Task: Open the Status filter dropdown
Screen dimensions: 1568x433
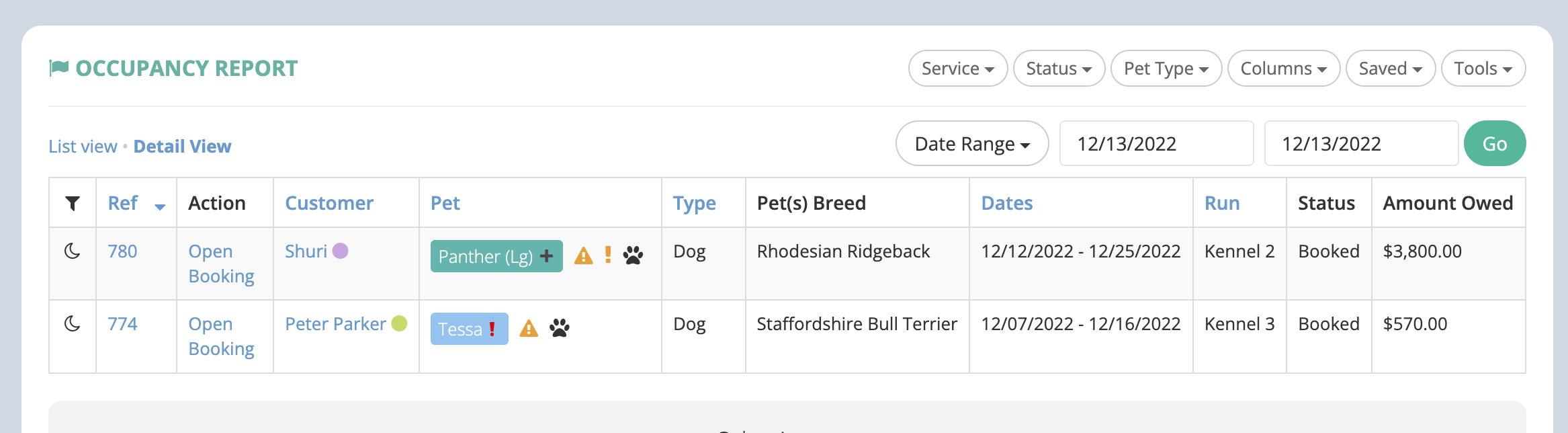Action: 1058,69
